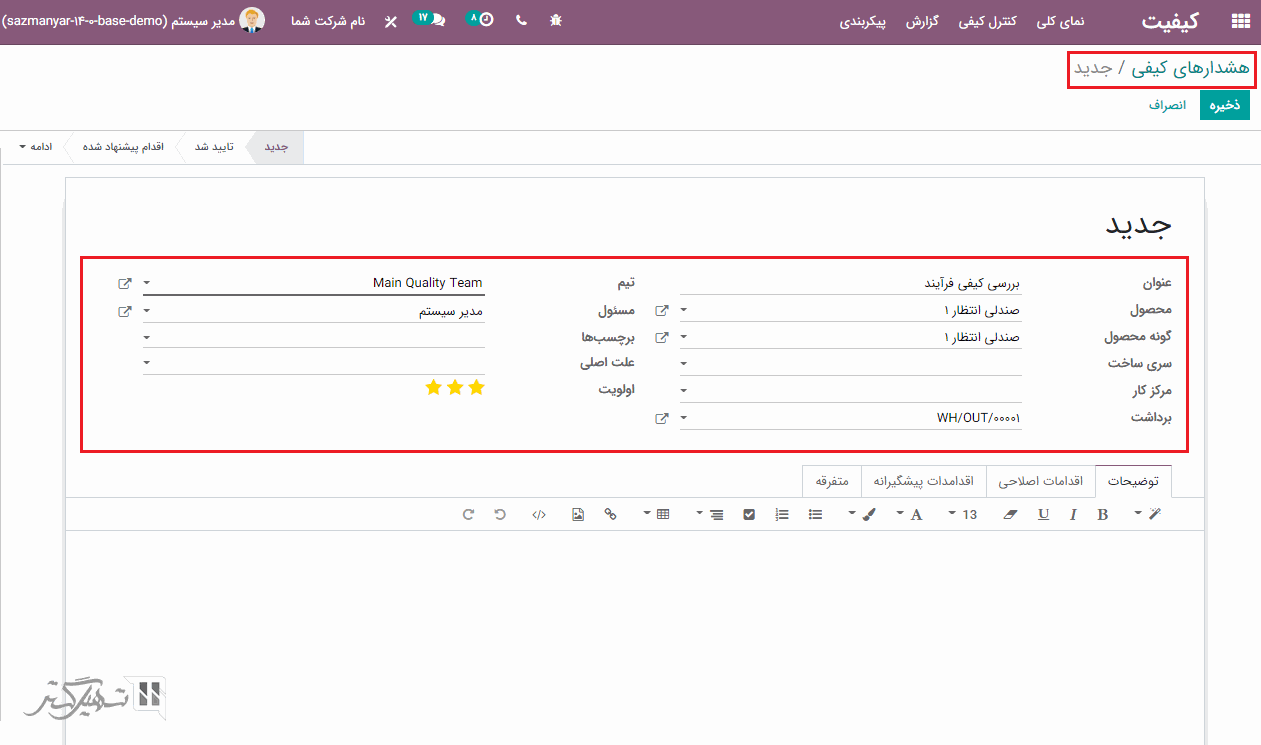Toggle italic text formatting
Screen dimensions: 1261x745
click(x=1073, y=514)
